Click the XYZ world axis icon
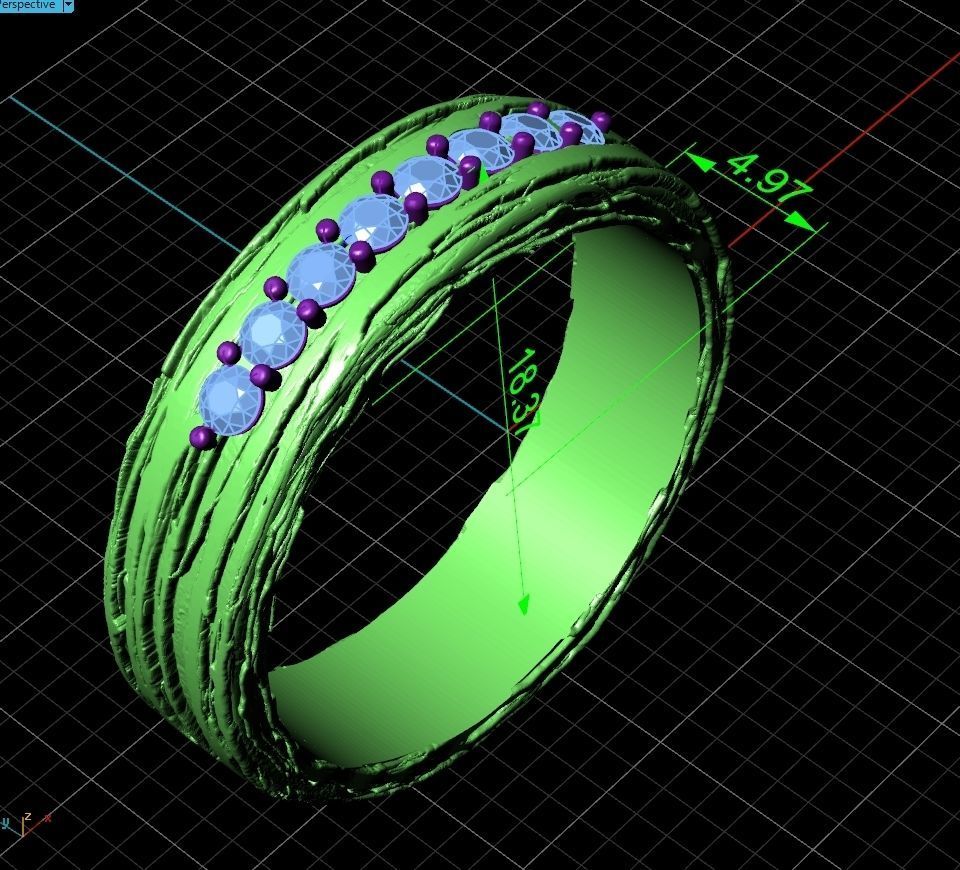960x870 pixels. (x=26, y=823)
